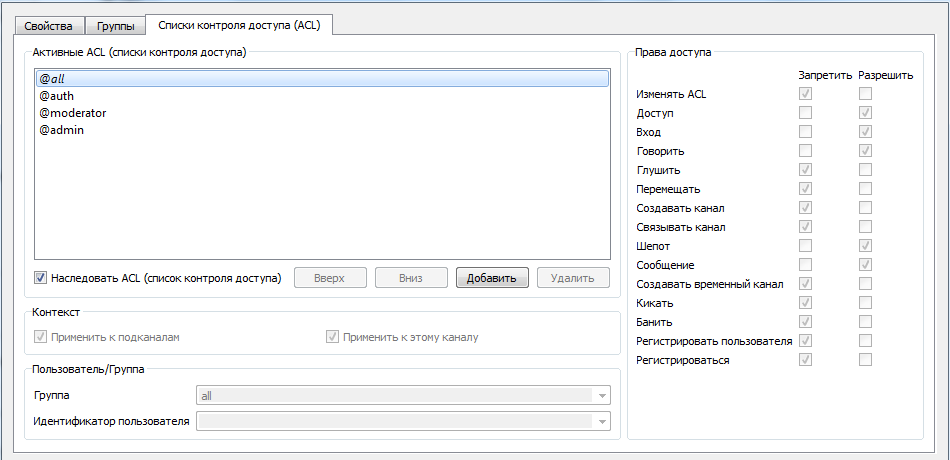The width and height of the screenshot is (950, 460).
Task: Open the Группы tab
Action: 115,25
